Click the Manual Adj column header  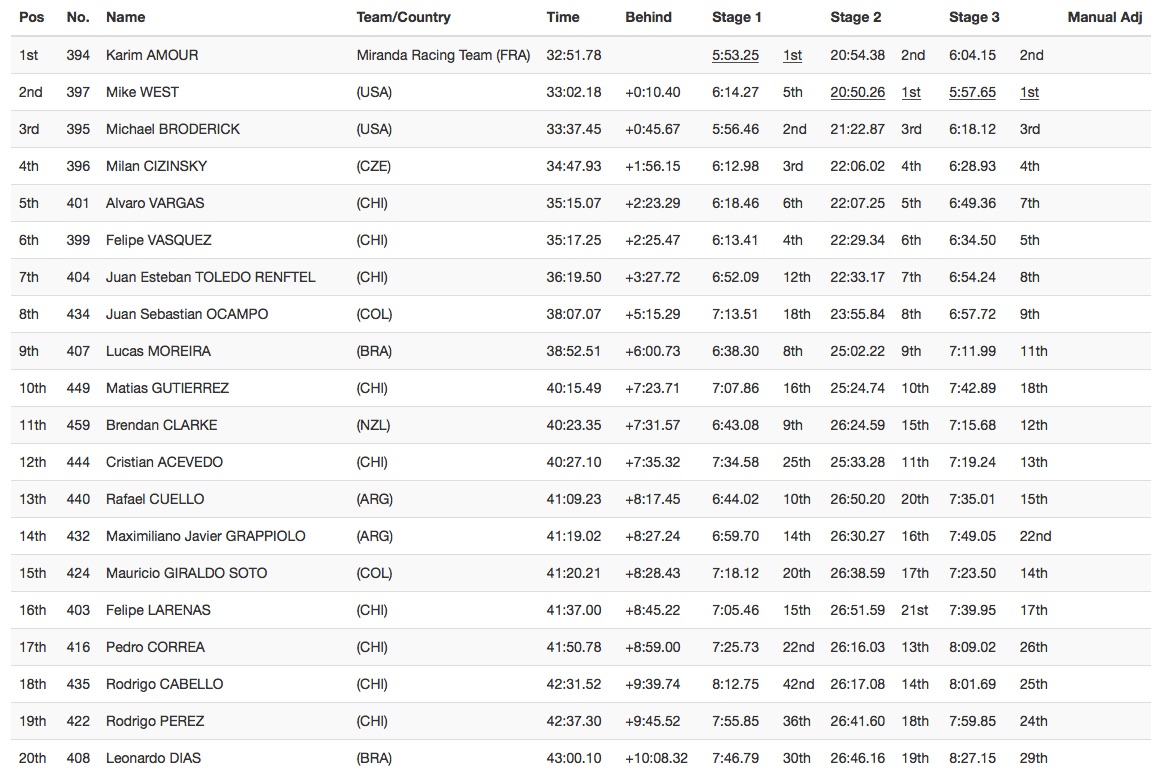(1104, 17)
